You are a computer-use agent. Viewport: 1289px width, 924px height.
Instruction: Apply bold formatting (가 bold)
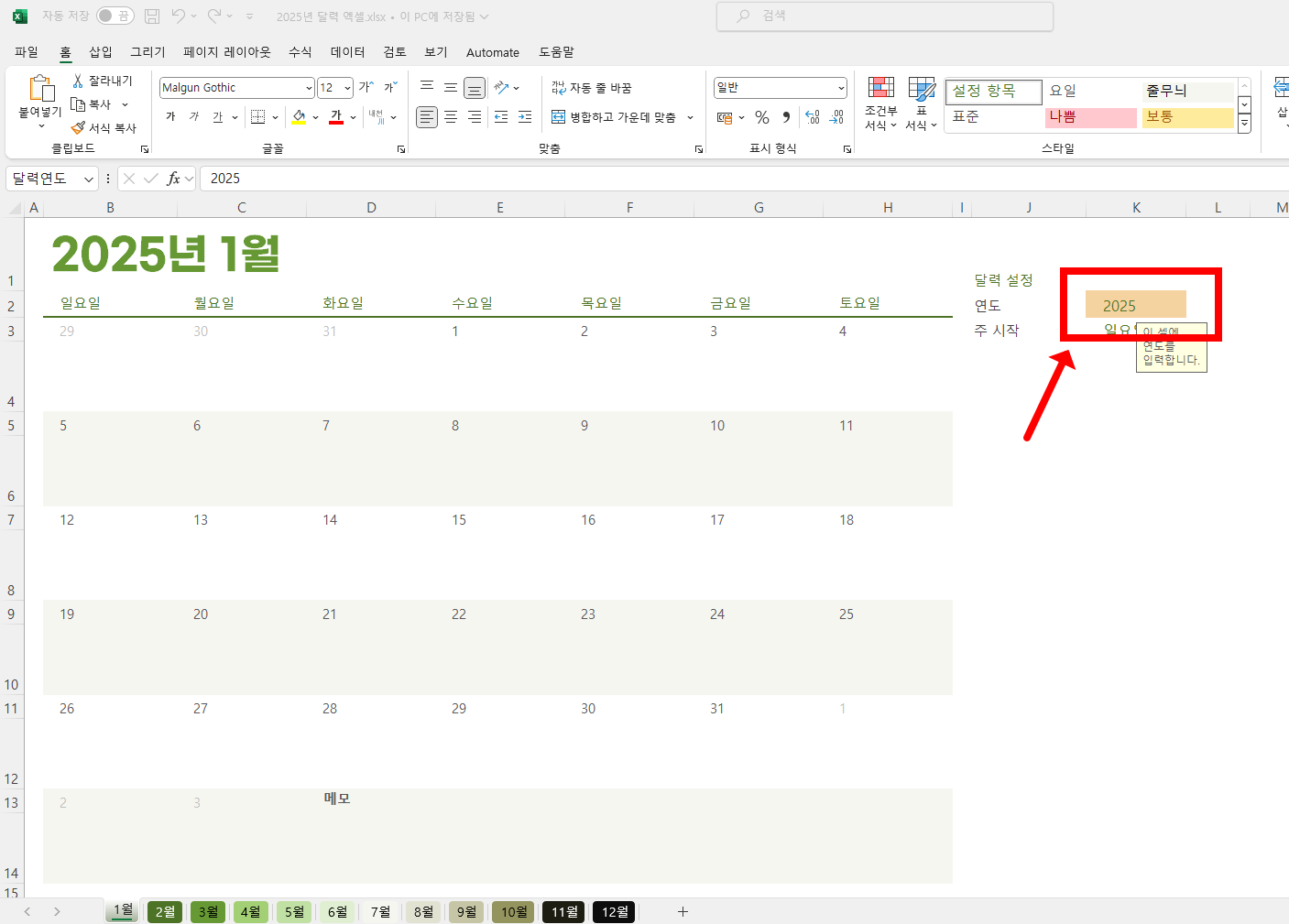[x=170, y=116]
